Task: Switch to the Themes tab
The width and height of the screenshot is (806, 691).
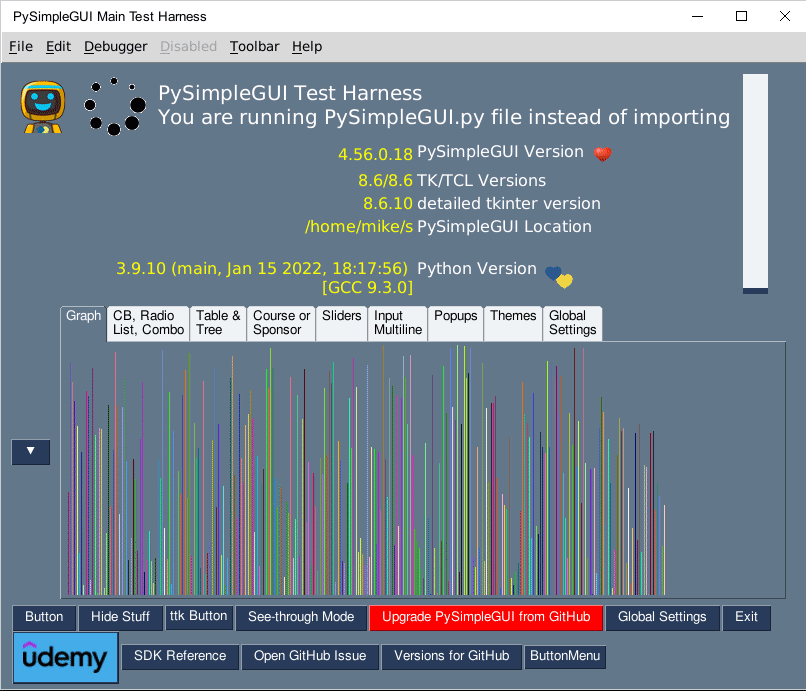Action: (513, 323)
